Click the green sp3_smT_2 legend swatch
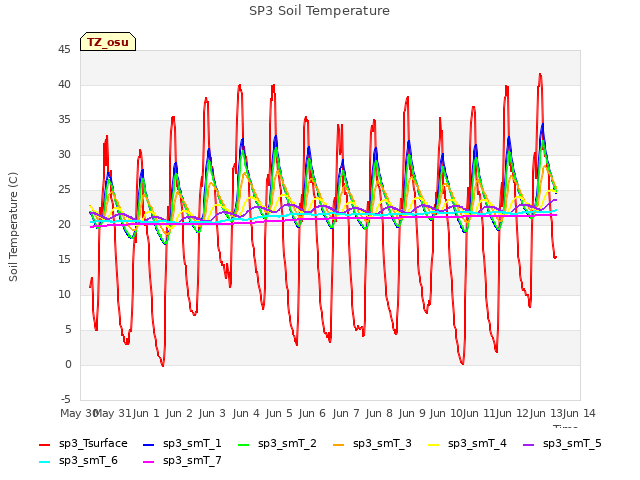Screen dimensions: 640x480 coord(243,444)
